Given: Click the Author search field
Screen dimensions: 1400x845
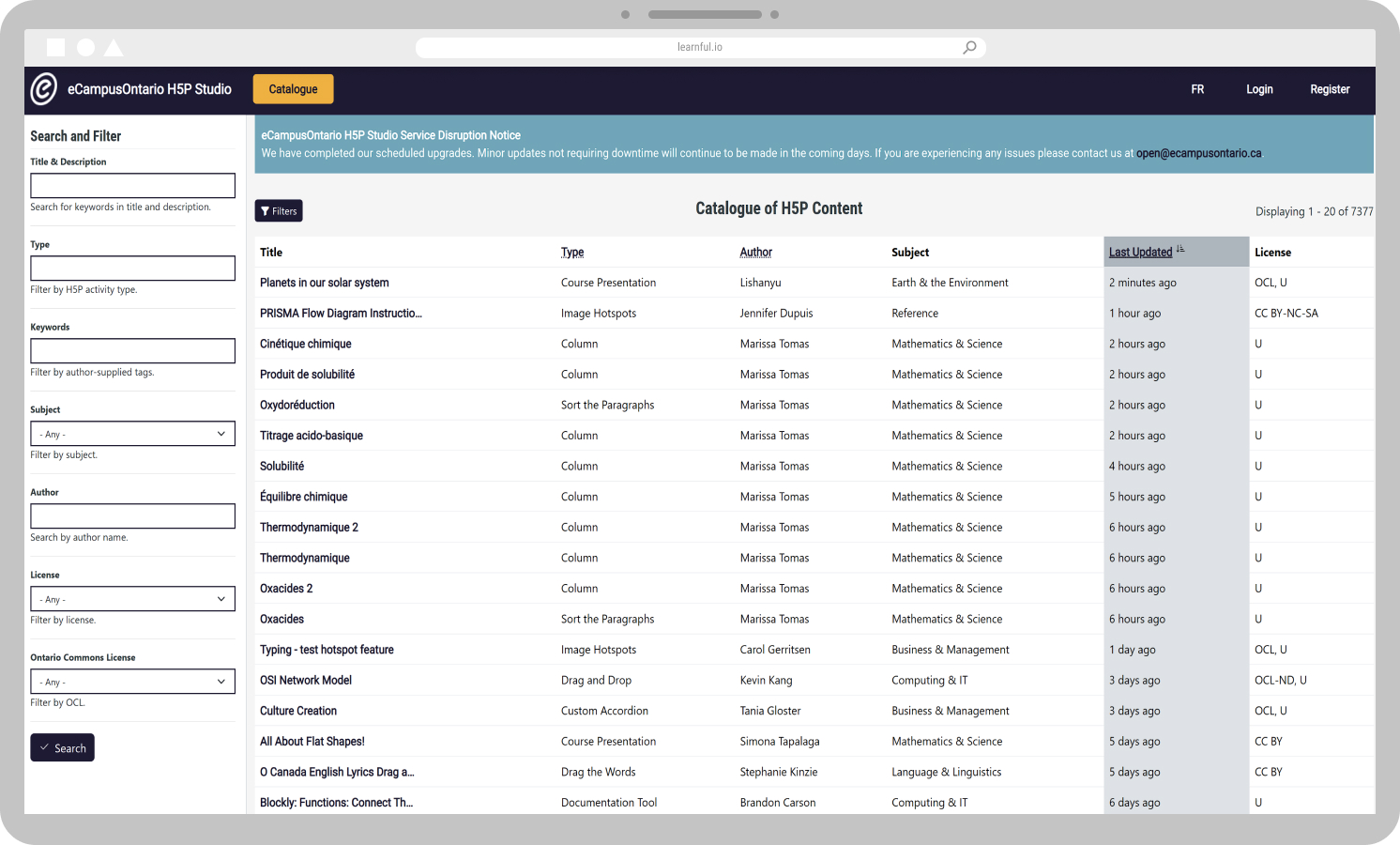Looking at the screenshot, I should coord(131,515).
